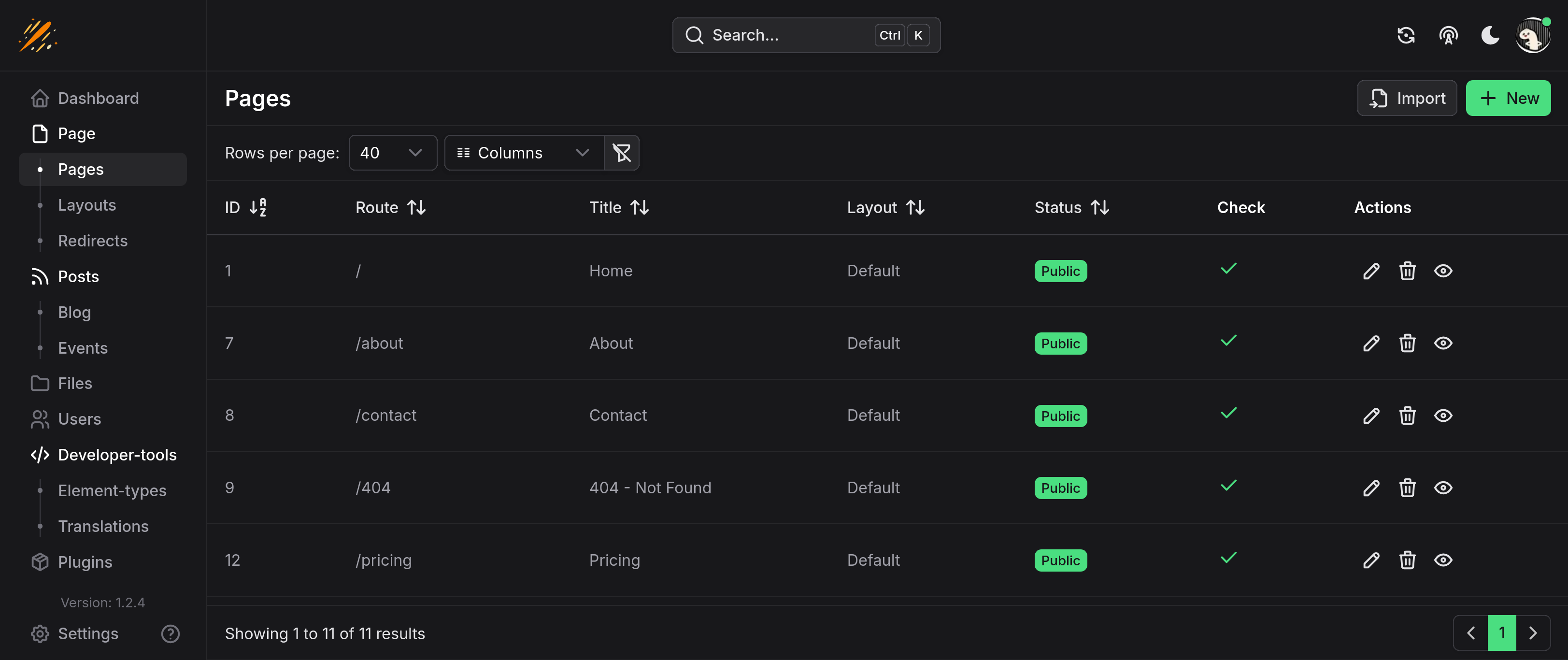Click the next page arrow in pagination
This screenshot has width=1568, height=660.
pyautogui.click(x=1533, y=633)
